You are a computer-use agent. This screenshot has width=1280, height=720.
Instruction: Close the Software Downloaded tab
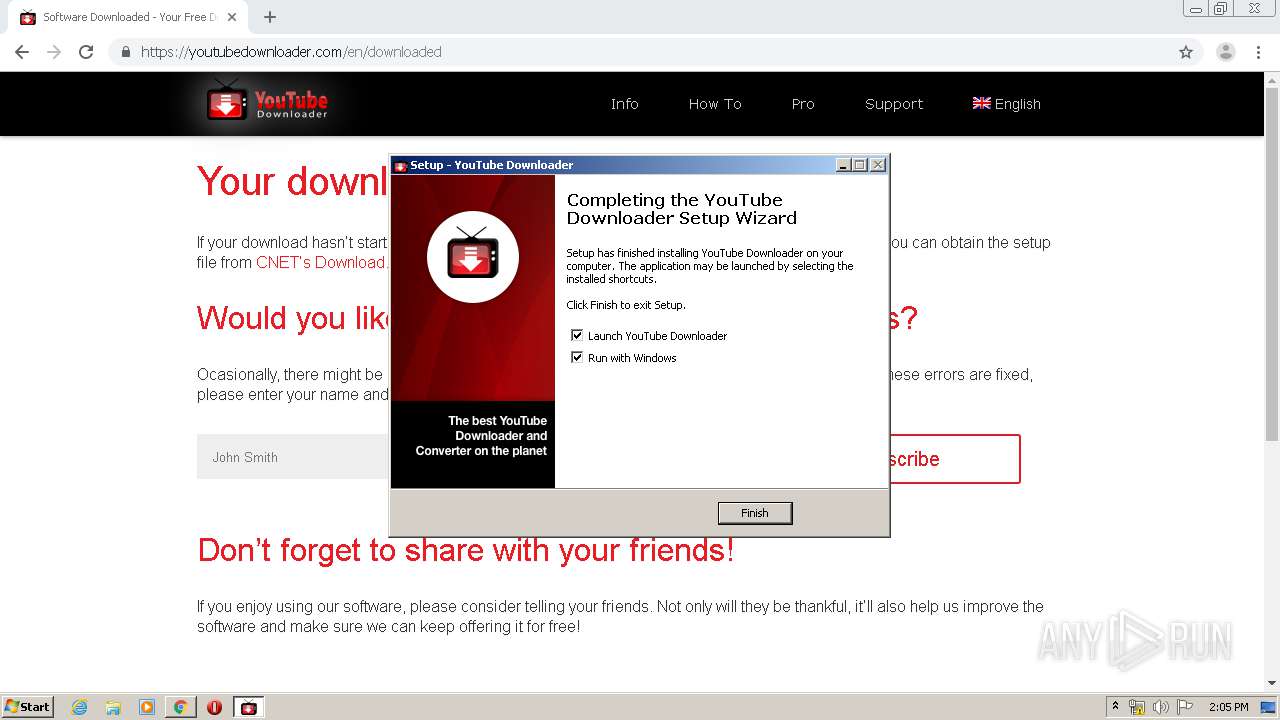point(232,17)
